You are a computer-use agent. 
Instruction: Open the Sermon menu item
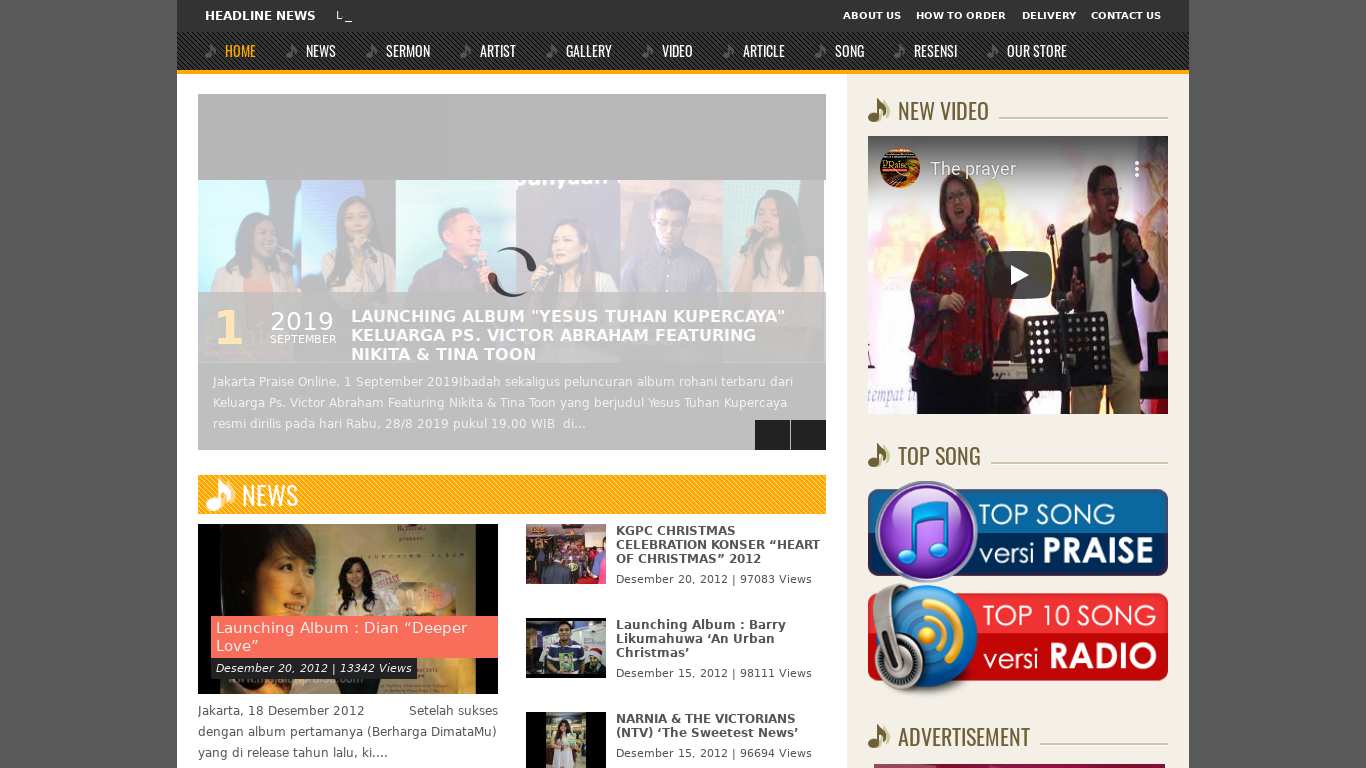point(407,51)
